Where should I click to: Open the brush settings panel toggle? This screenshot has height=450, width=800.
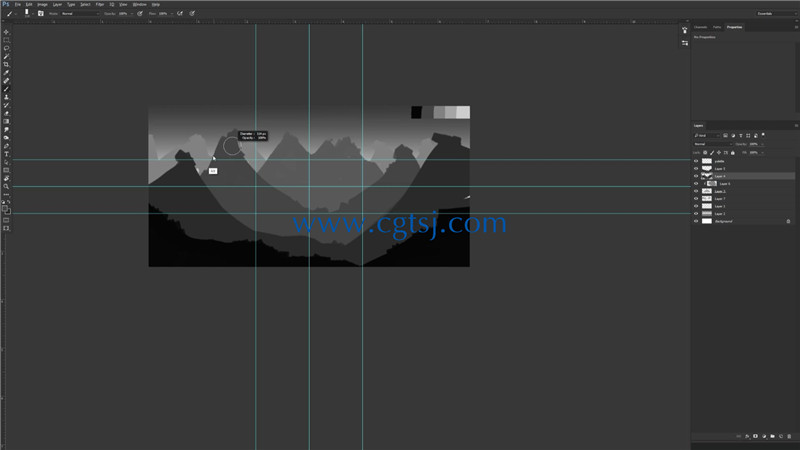pyautogui.click(x=41, y=14)
